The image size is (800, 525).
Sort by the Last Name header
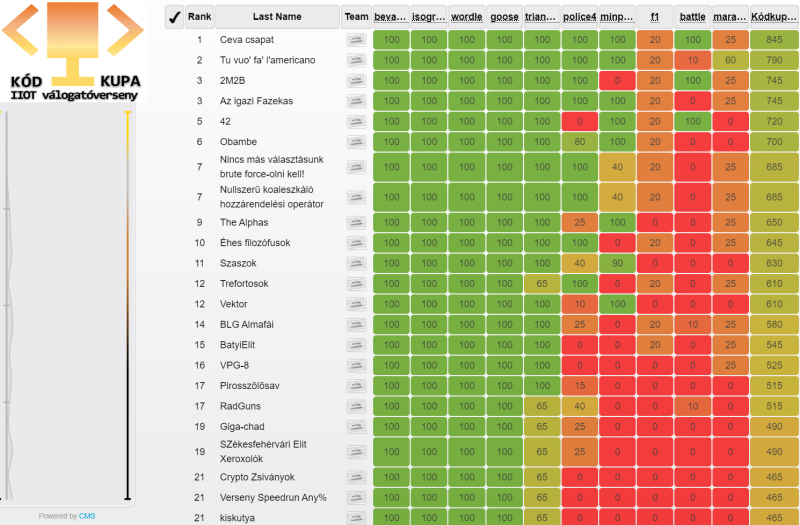tap(277, 17)
